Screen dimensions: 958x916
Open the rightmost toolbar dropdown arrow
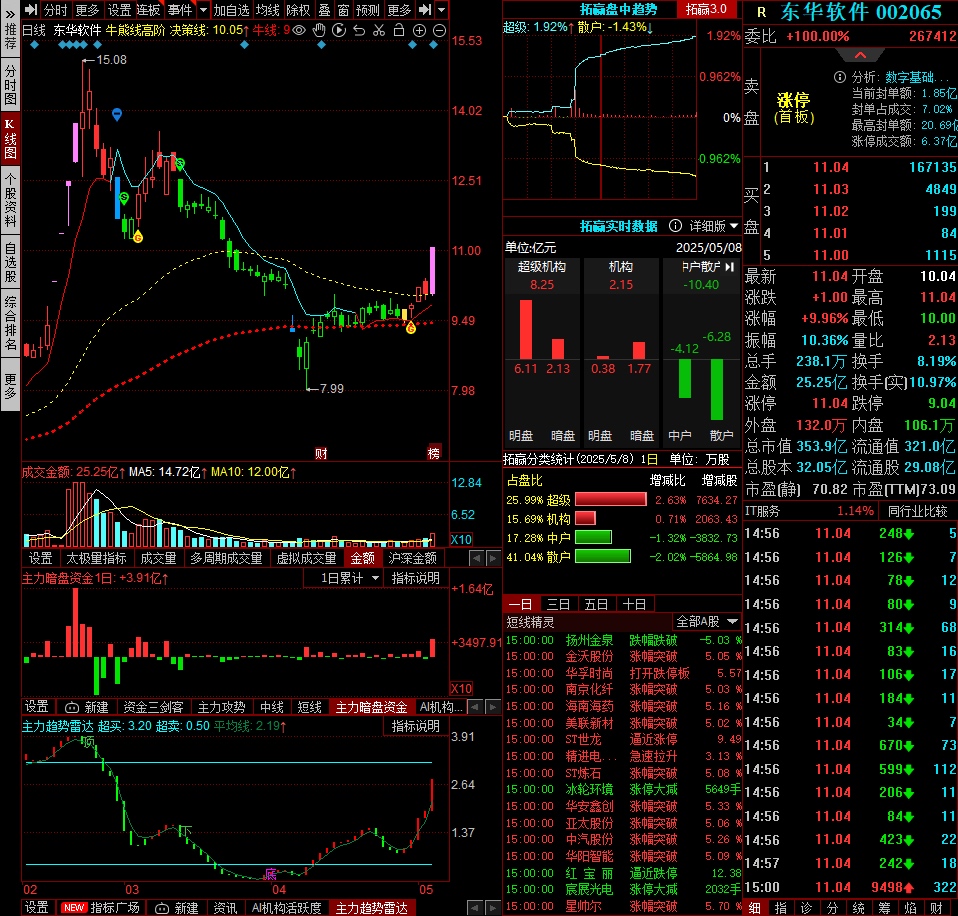pos(442,10)
